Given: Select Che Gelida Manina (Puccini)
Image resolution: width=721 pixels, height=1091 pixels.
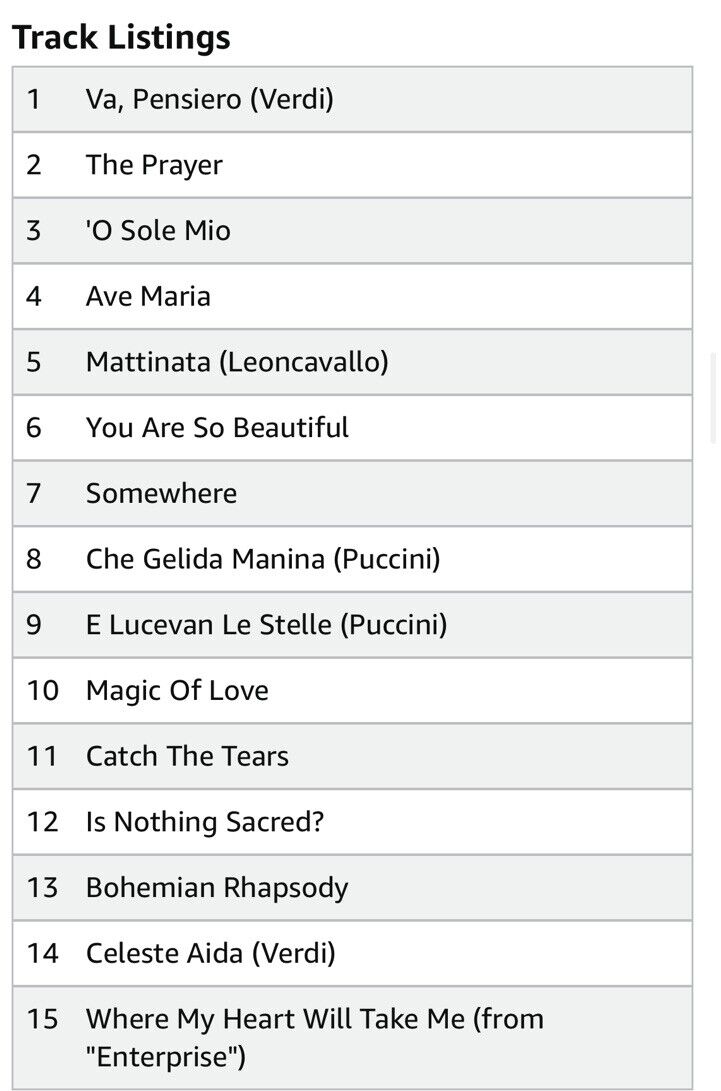Looking at the screenshot, I should pyautogui.click(x=352, y=559).
